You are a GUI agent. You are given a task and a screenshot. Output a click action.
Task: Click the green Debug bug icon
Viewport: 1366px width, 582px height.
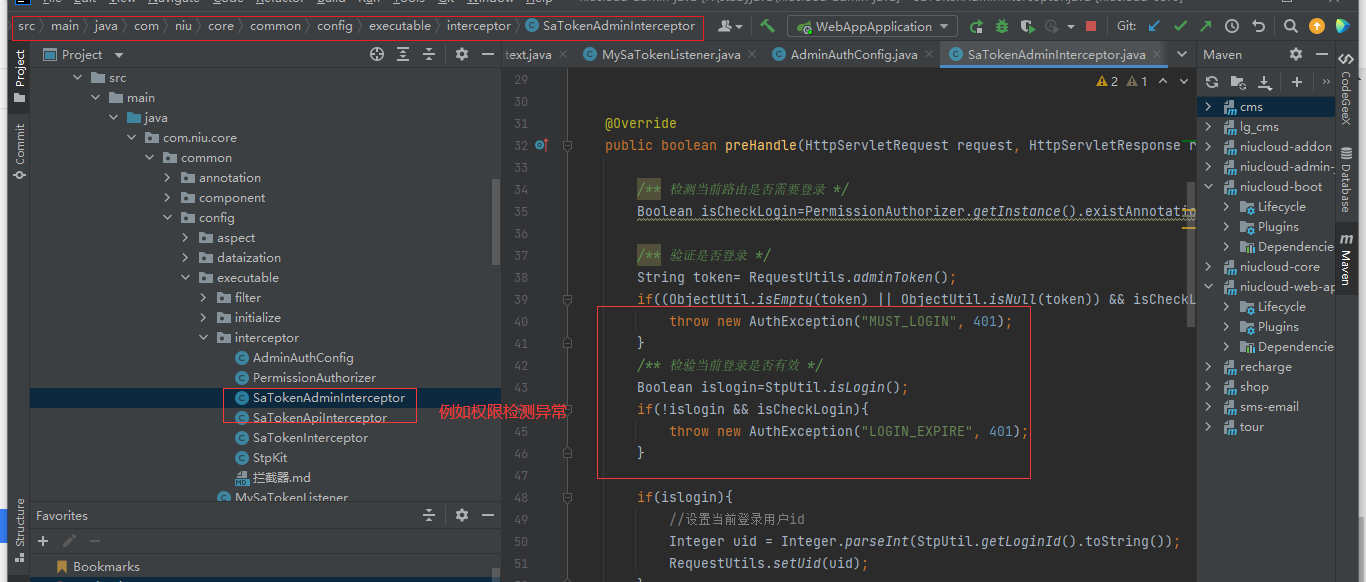pos(1001,27)
